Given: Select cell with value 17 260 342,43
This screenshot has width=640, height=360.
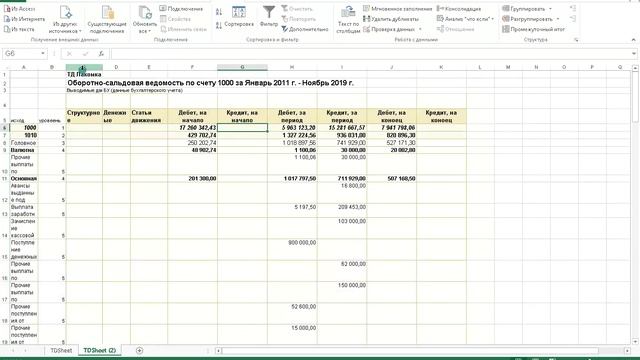Looking at the screenshot, I should point(192,128).
